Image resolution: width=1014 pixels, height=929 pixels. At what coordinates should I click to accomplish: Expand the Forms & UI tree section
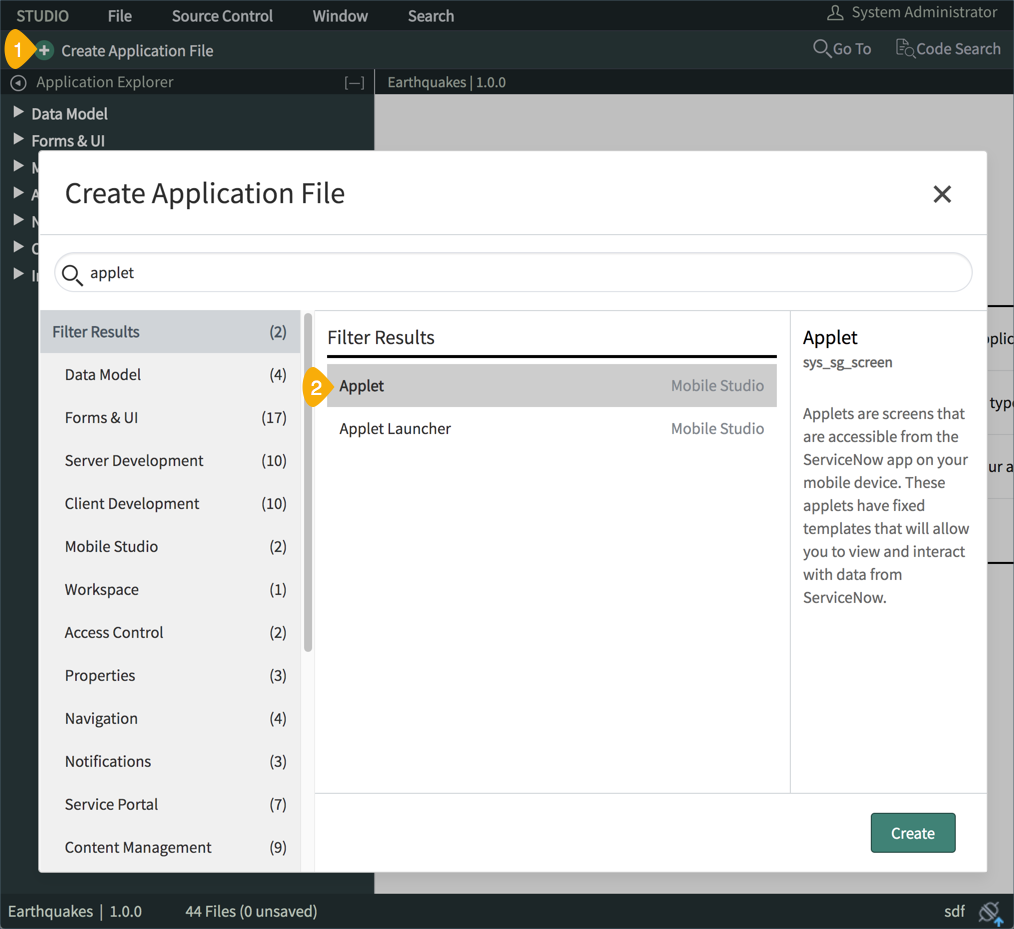20,140
